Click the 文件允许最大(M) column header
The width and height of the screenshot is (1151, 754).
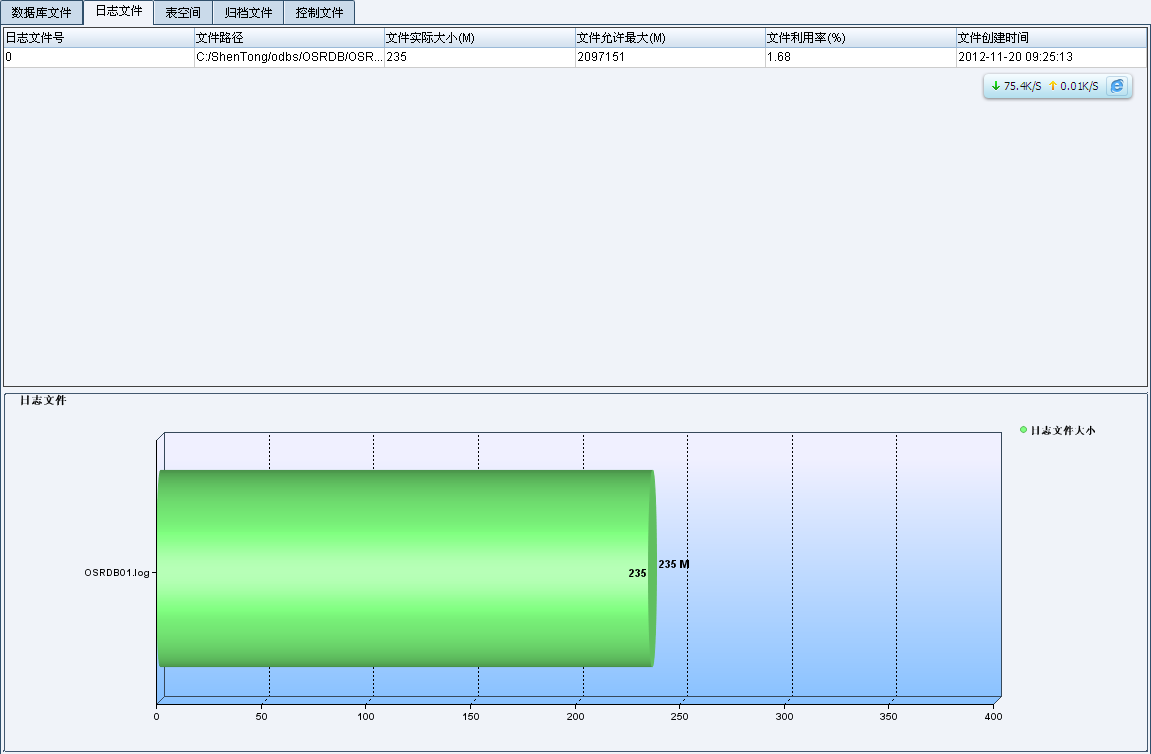click(x=669, y=38)
